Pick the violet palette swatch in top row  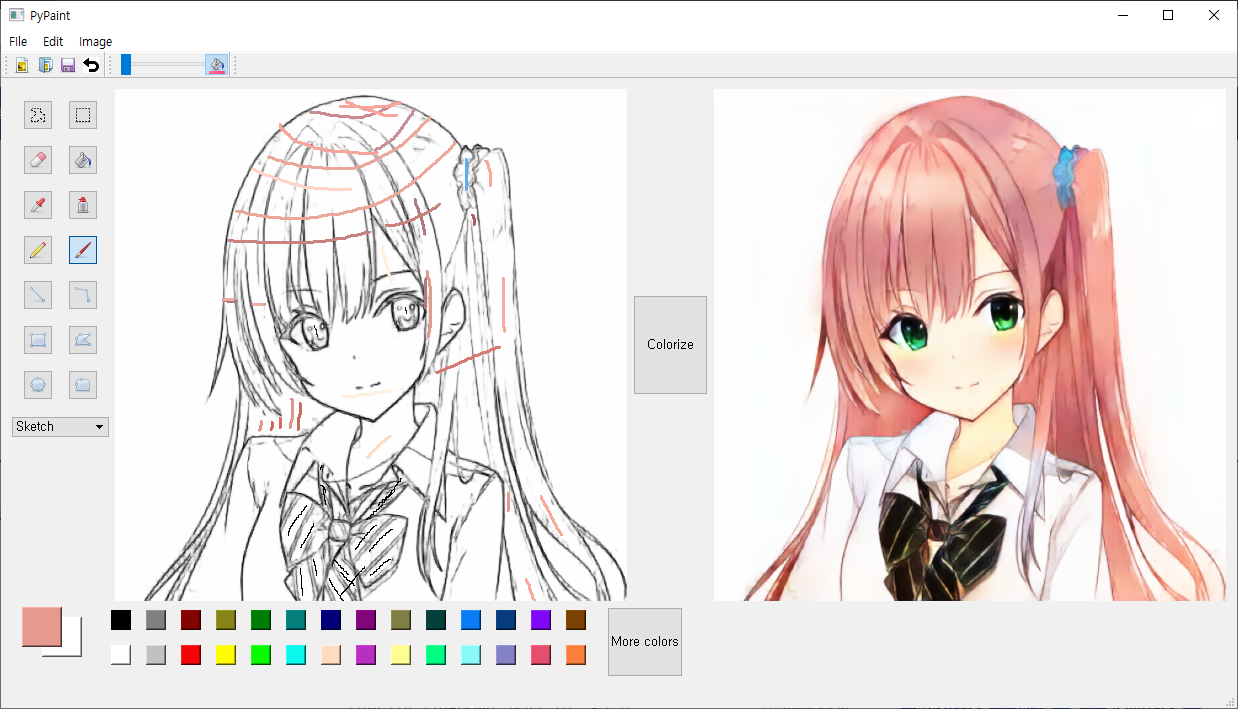tap(541, 620)
